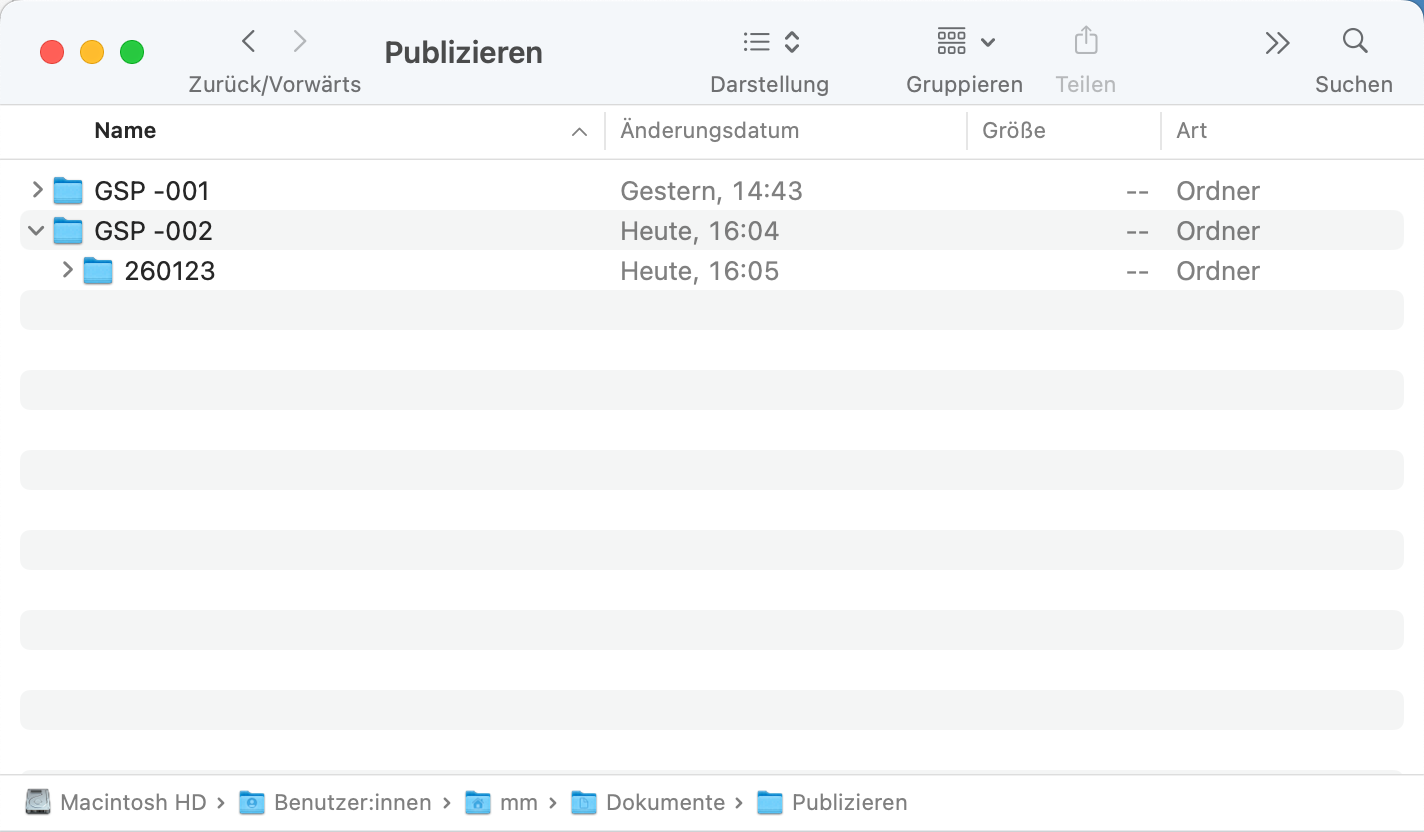Screen dimensions: 1424x832
Task: Open the toolbar overflow chevron icon
Action: (1277, 42)
